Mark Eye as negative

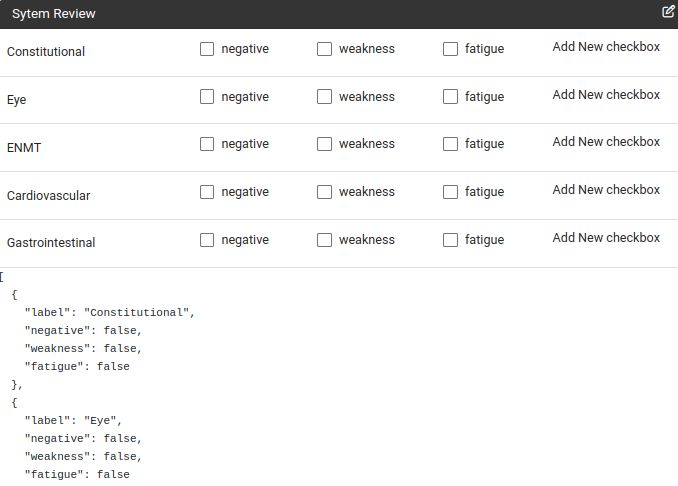[207, 97]
